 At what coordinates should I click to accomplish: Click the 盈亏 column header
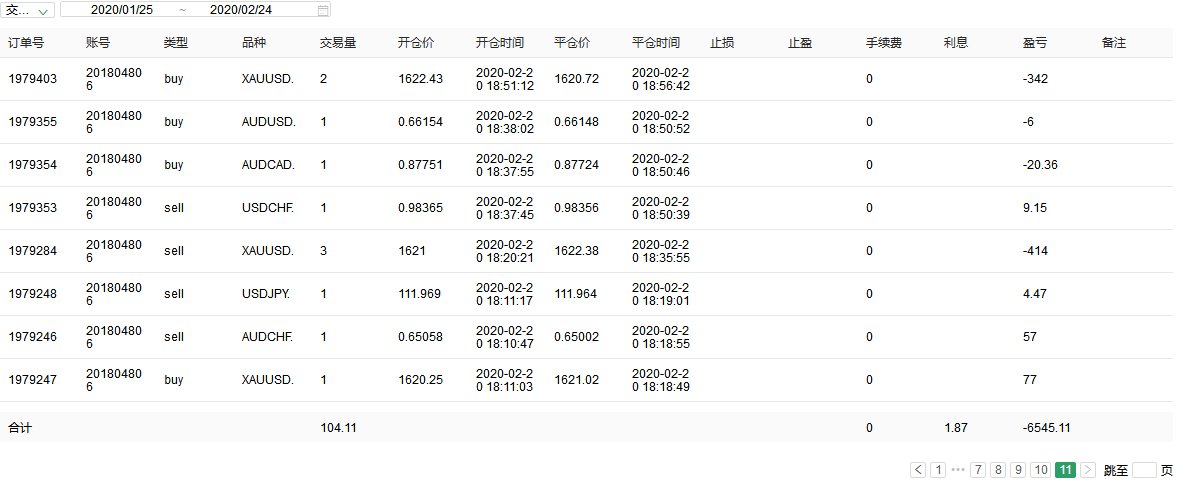click(x=1035, y=43)
